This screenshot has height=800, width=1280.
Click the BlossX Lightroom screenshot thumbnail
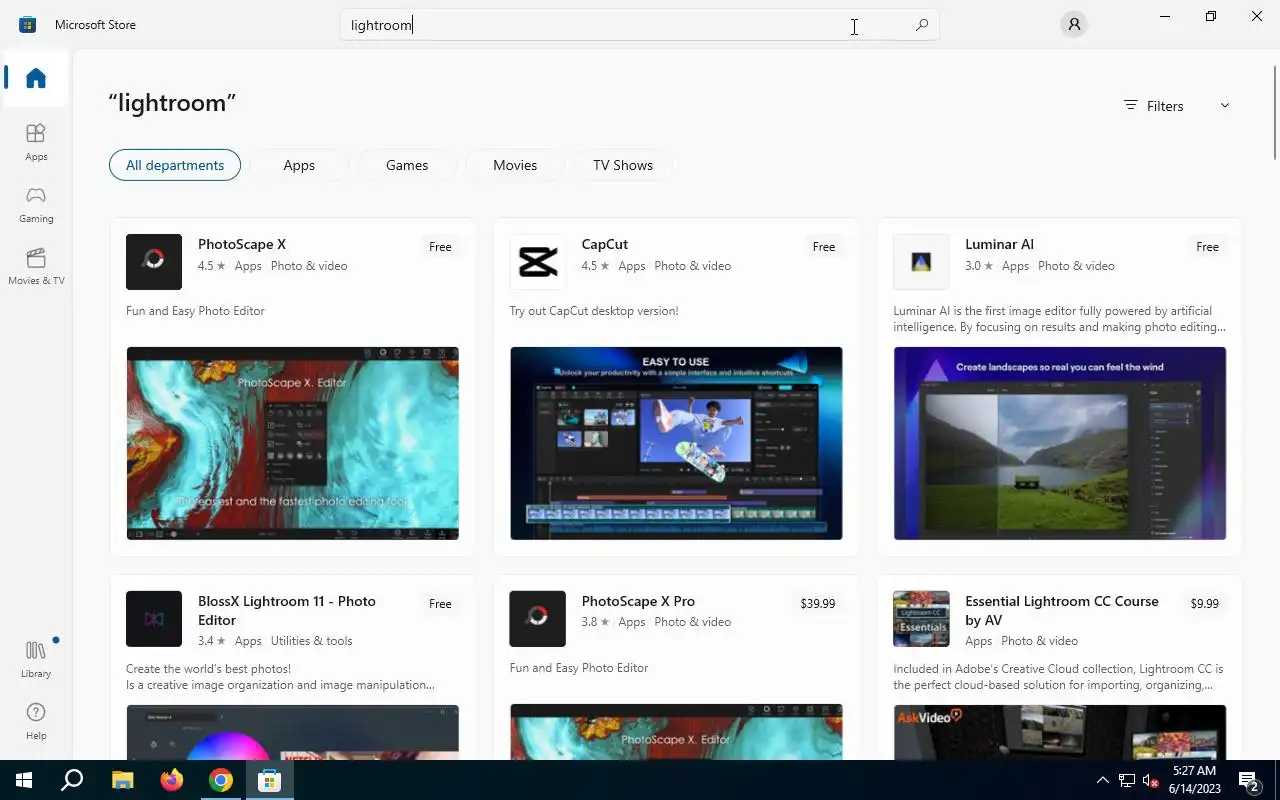pyautogui.click(x=292, y=732)
